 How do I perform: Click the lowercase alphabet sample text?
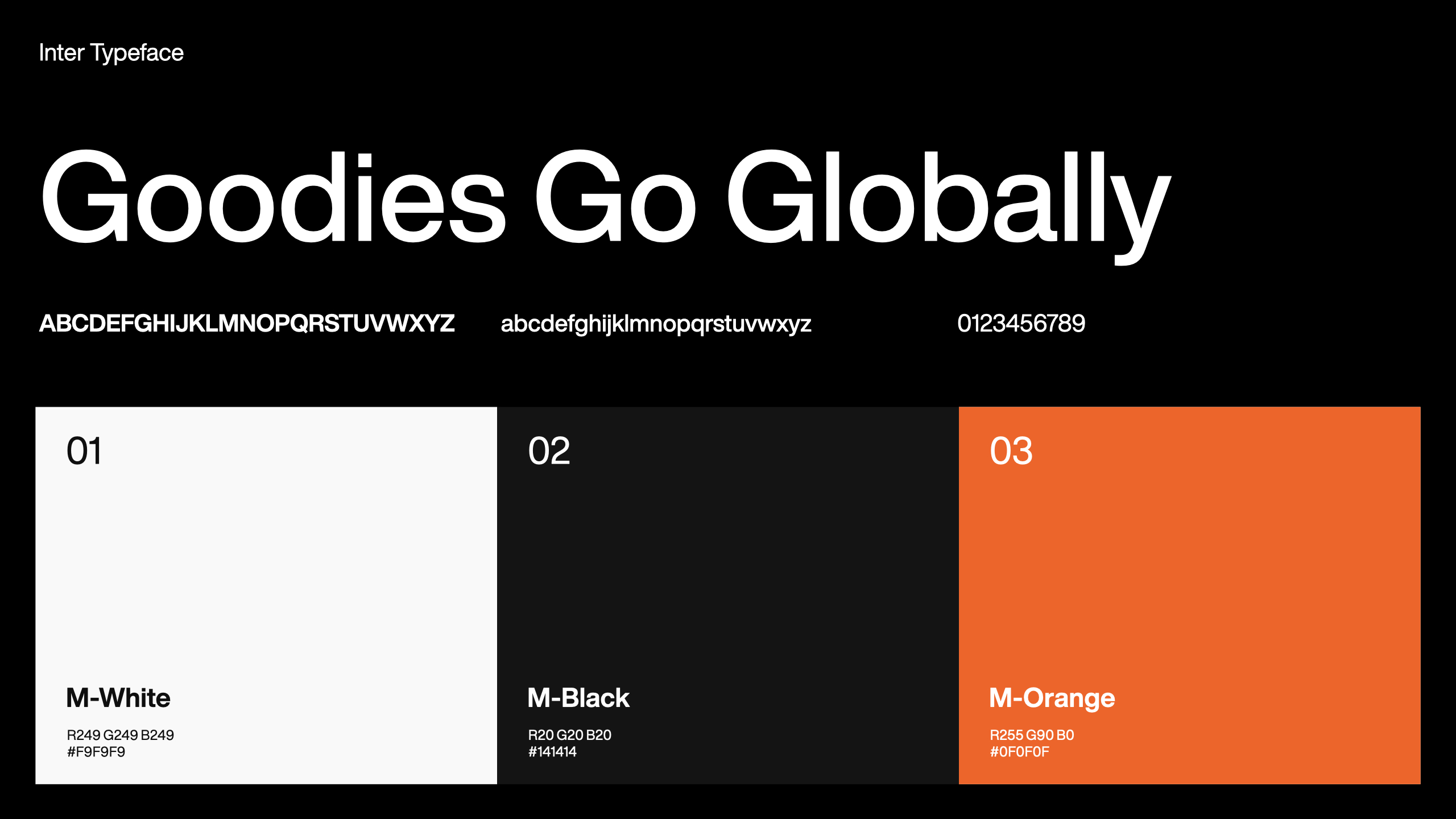click(655, 324)
